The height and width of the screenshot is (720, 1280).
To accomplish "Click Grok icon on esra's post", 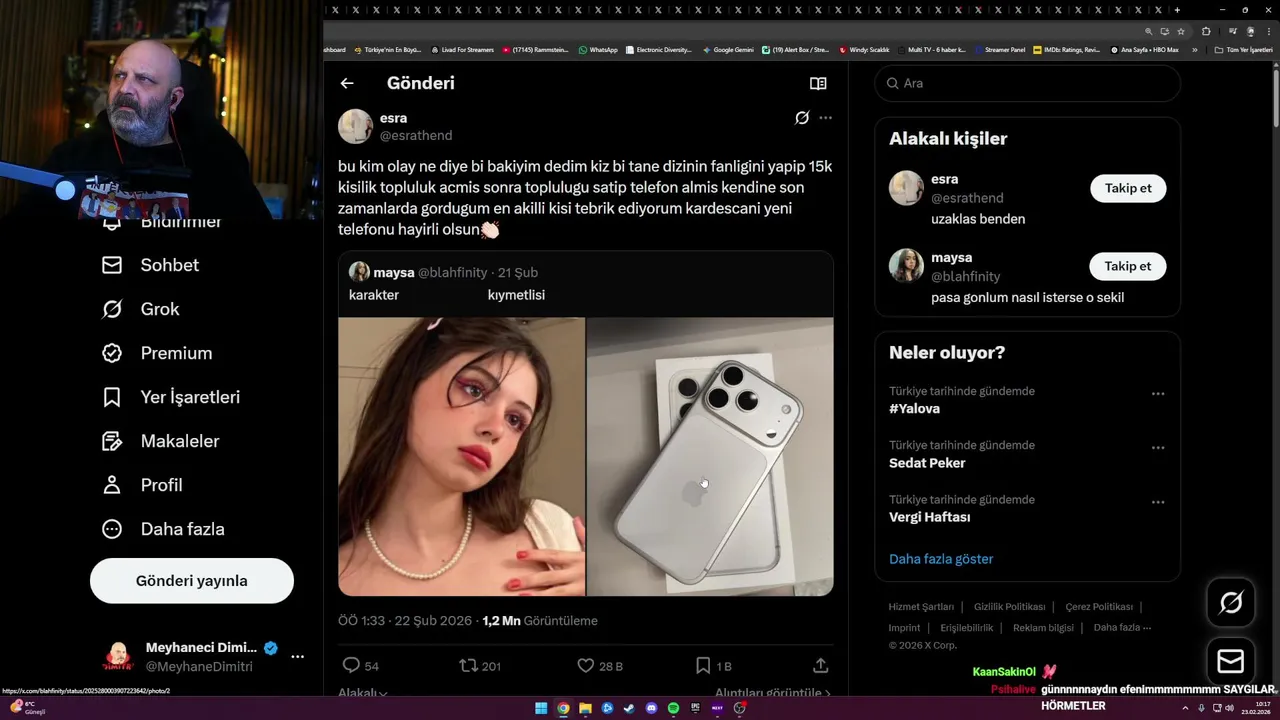I will tap(802, 118).
